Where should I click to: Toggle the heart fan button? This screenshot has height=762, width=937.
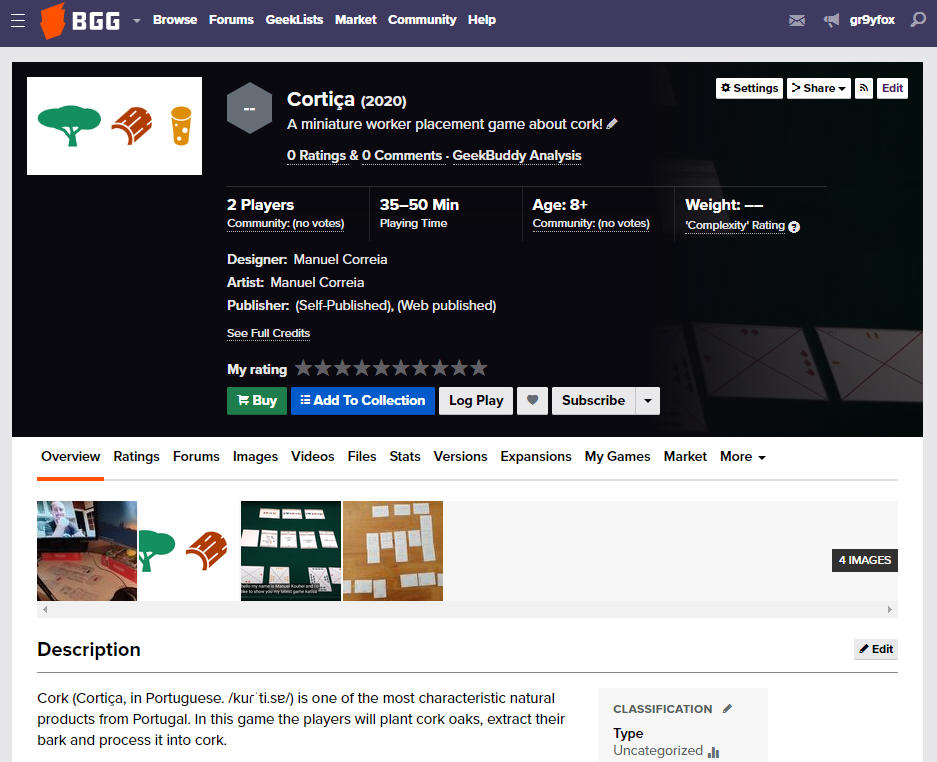(532, 401)
